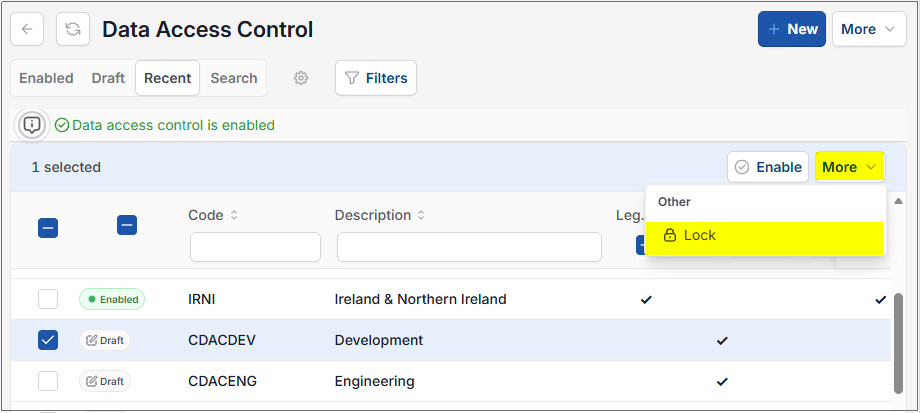Select the Lock menu option
The image size is (921, 413).
(764, 236)
